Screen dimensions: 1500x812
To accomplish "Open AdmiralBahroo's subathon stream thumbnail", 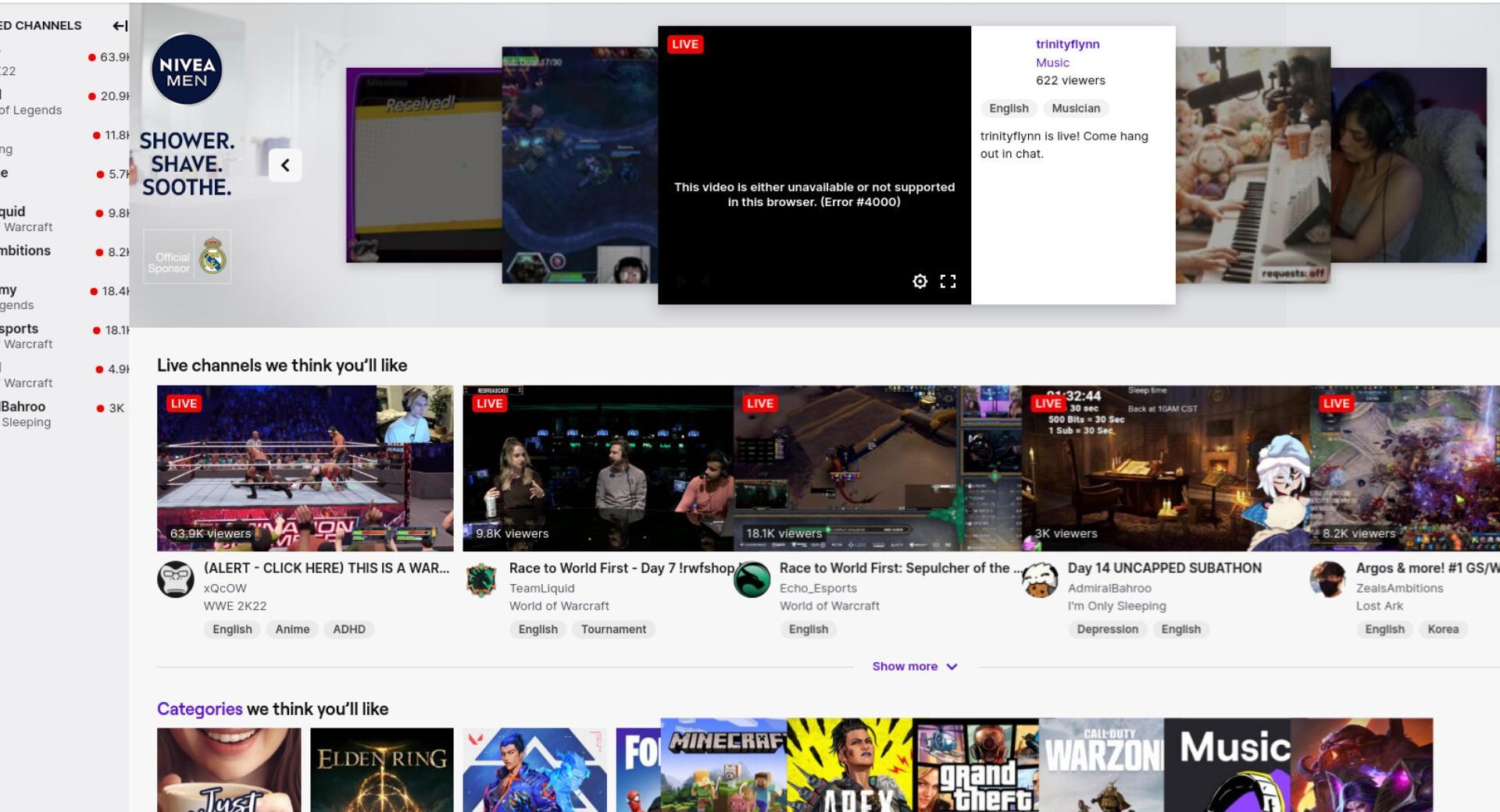I will click(1166, 468).
